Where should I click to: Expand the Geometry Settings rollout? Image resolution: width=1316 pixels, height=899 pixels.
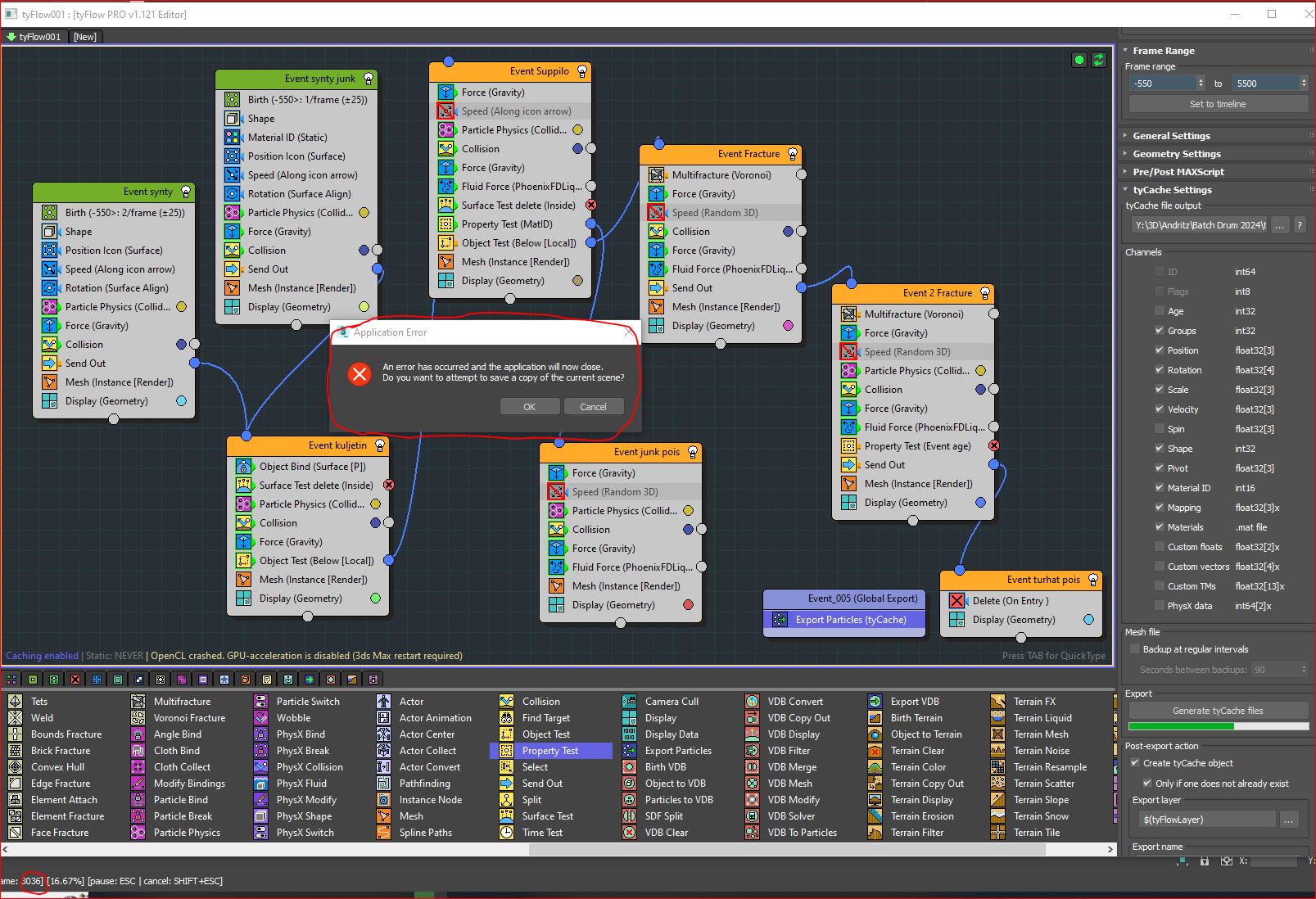(1176, 154)
